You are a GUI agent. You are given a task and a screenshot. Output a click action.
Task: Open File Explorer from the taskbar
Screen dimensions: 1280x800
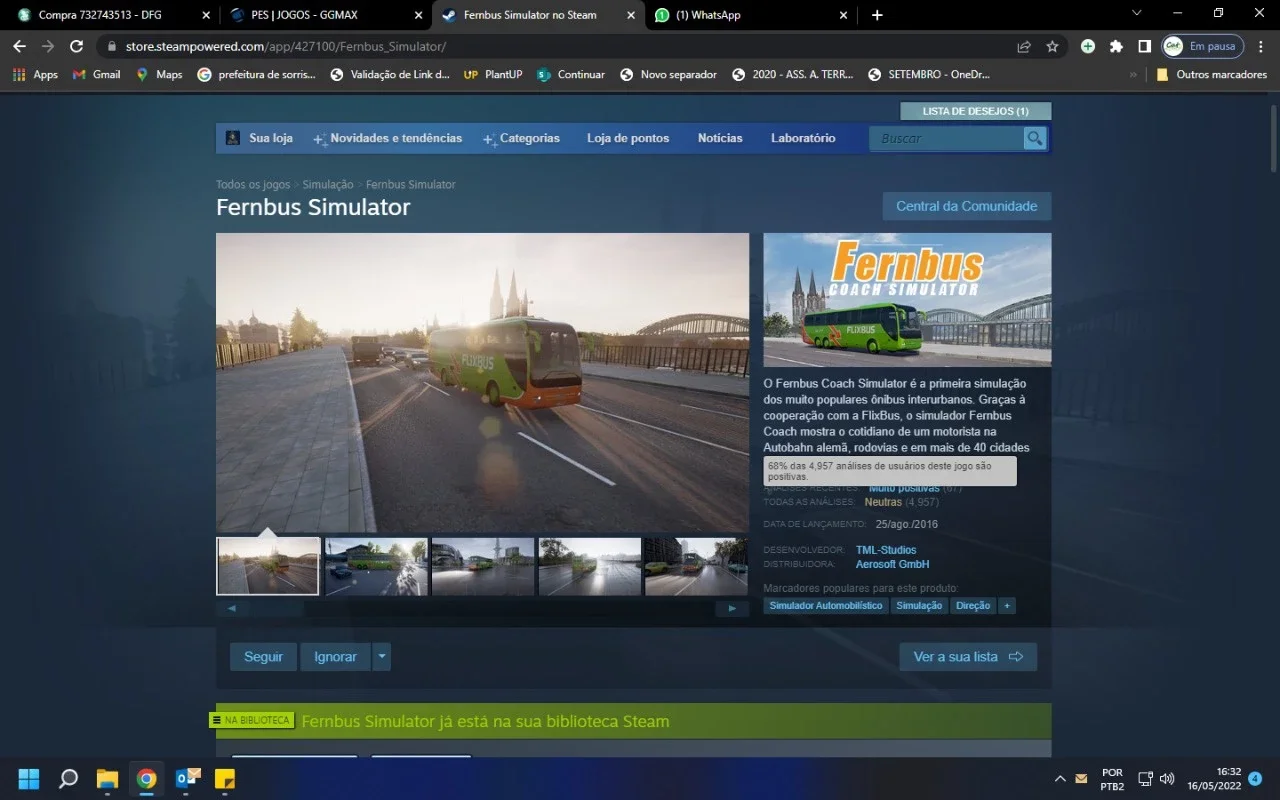[x=107, y=778]
